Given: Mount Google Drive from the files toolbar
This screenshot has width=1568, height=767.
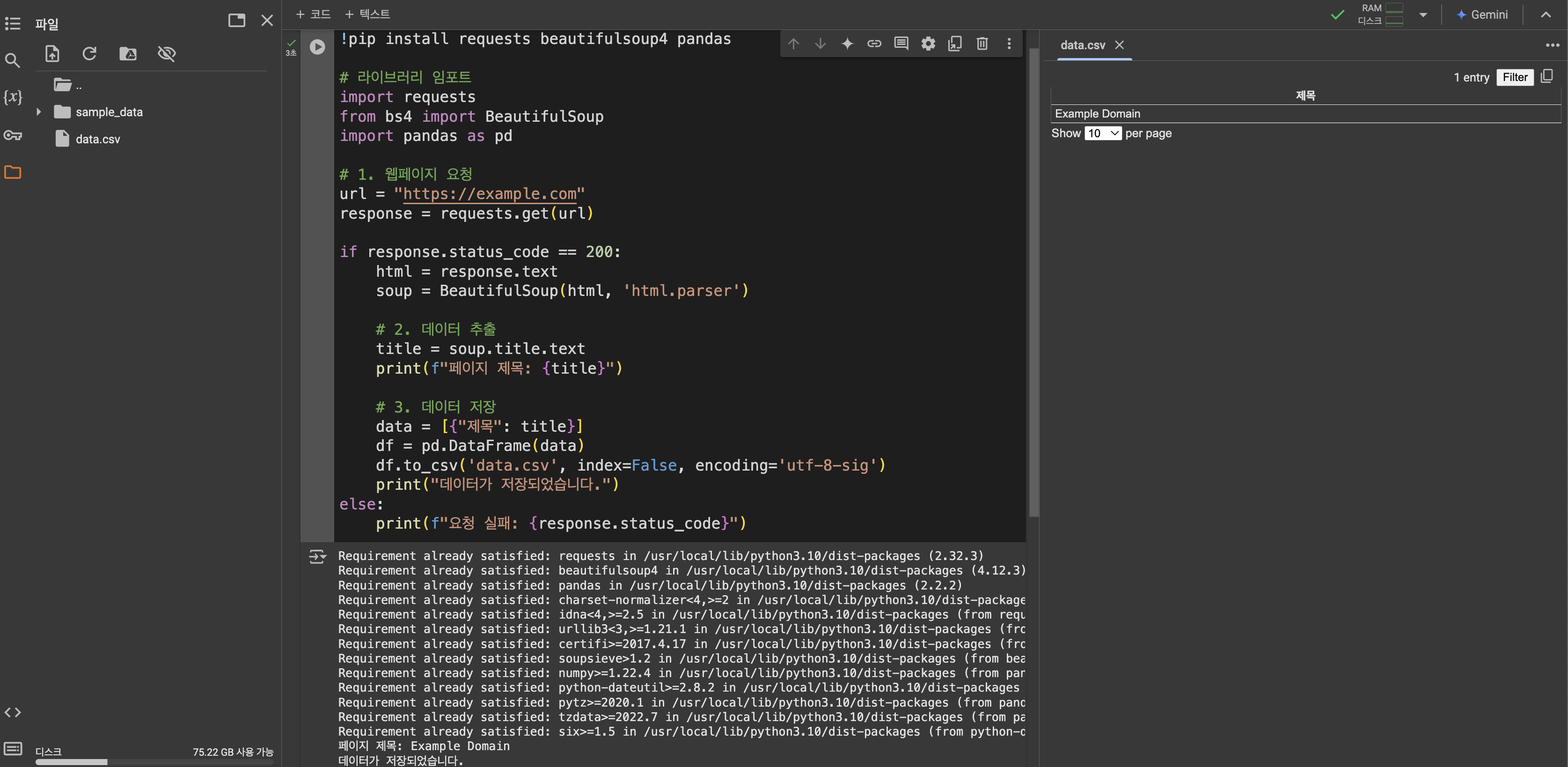Looking at the screenshot, I should click(x=128, y=53).
